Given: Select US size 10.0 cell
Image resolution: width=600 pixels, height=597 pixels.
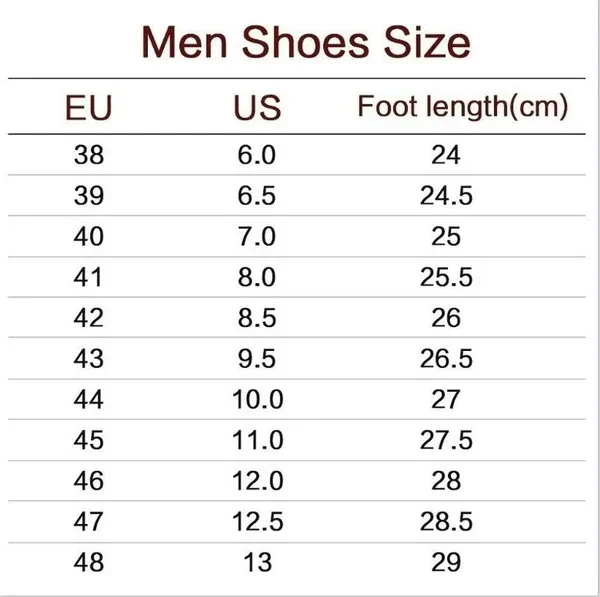Looking at the screenshot, I should (257, 399).
